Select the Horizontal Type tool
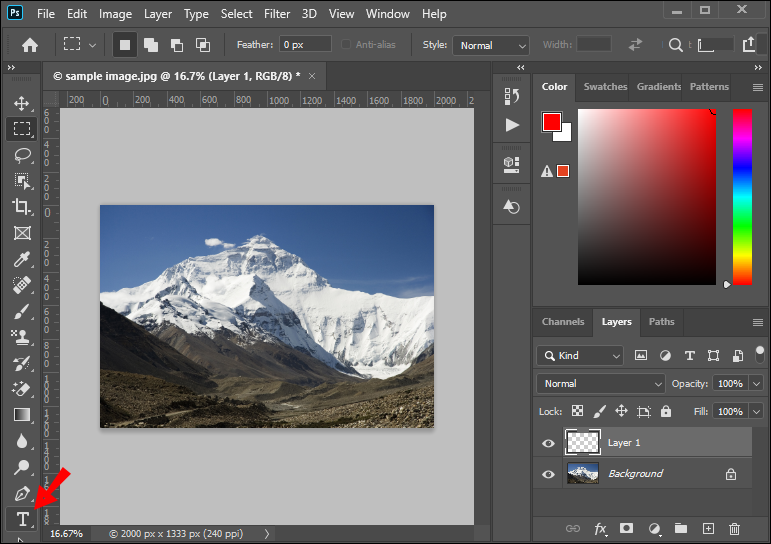This screenshot has width=771, height=544. pos(21,519)
